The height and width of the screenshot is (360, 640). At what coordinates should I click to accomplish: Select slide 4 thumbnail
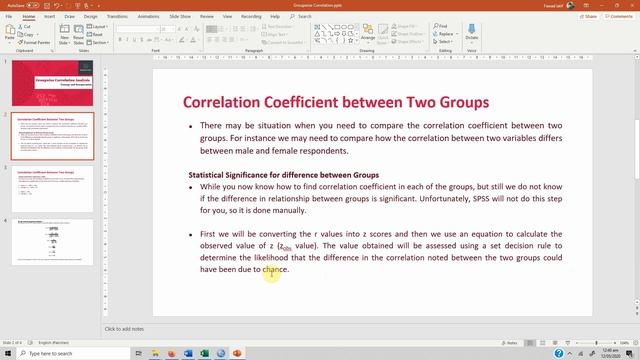(x=52, y=242)
